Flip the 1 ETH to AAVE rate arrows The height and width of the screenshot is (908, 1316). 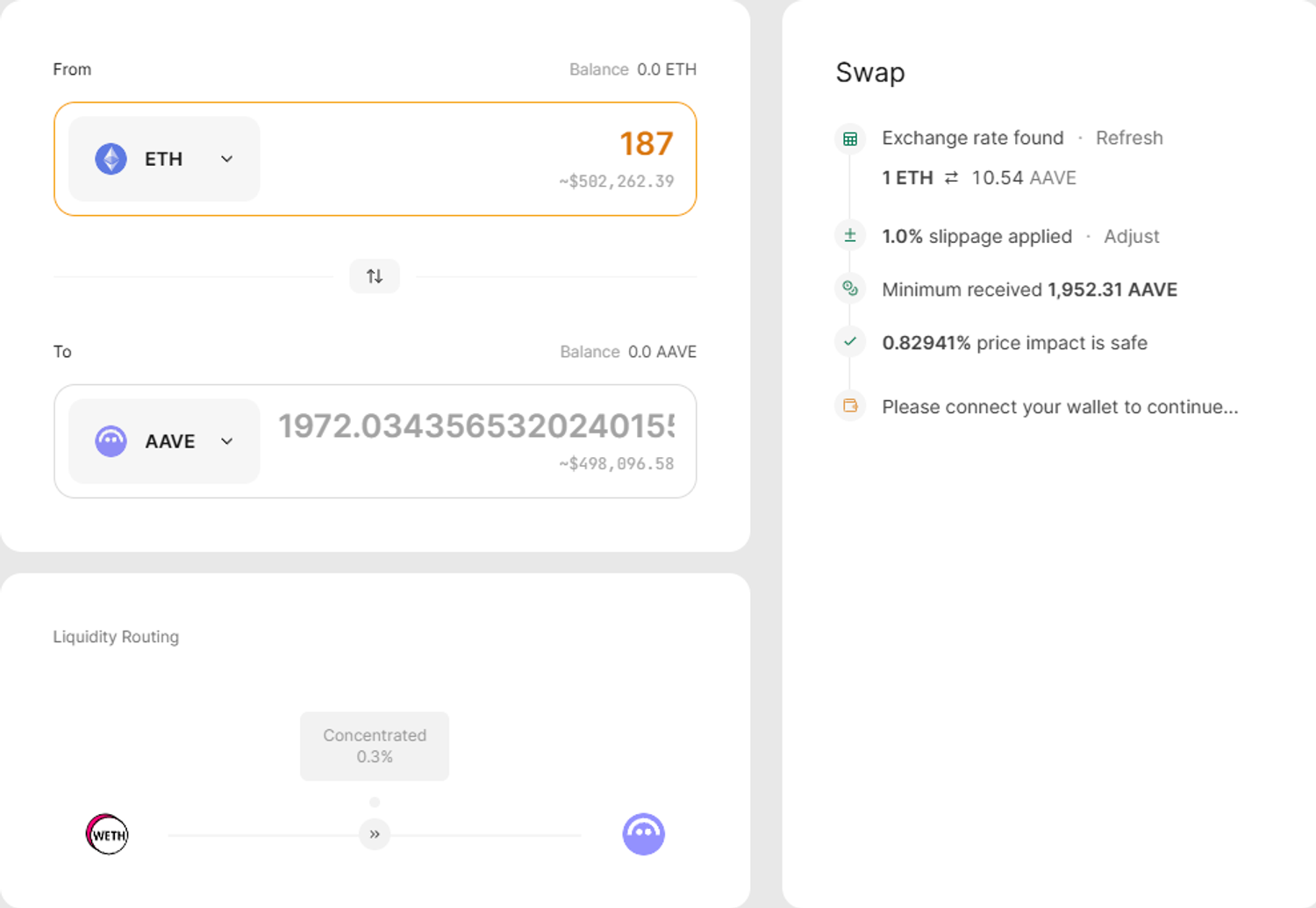[951, 178]
